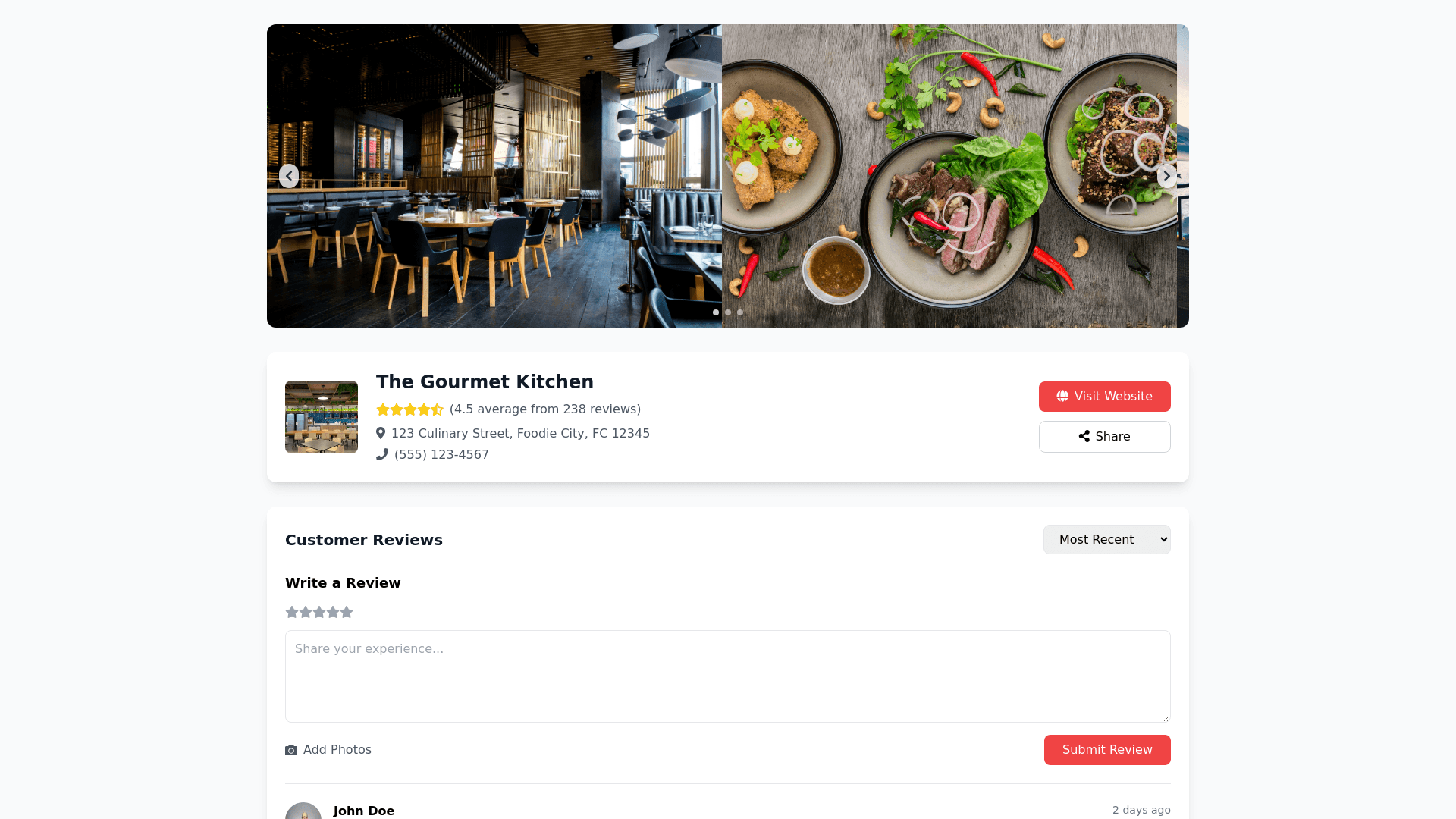Open the Most Recent sort dropdown

point(1106,540)
